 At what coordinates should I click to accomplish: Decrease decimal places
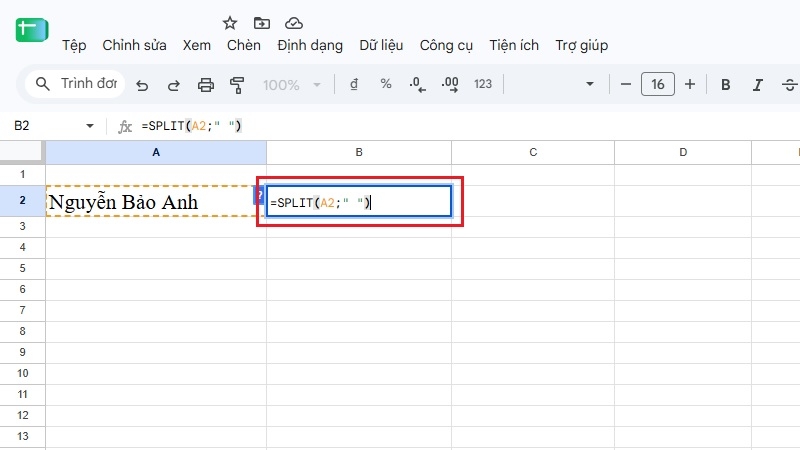pos(417,84)
